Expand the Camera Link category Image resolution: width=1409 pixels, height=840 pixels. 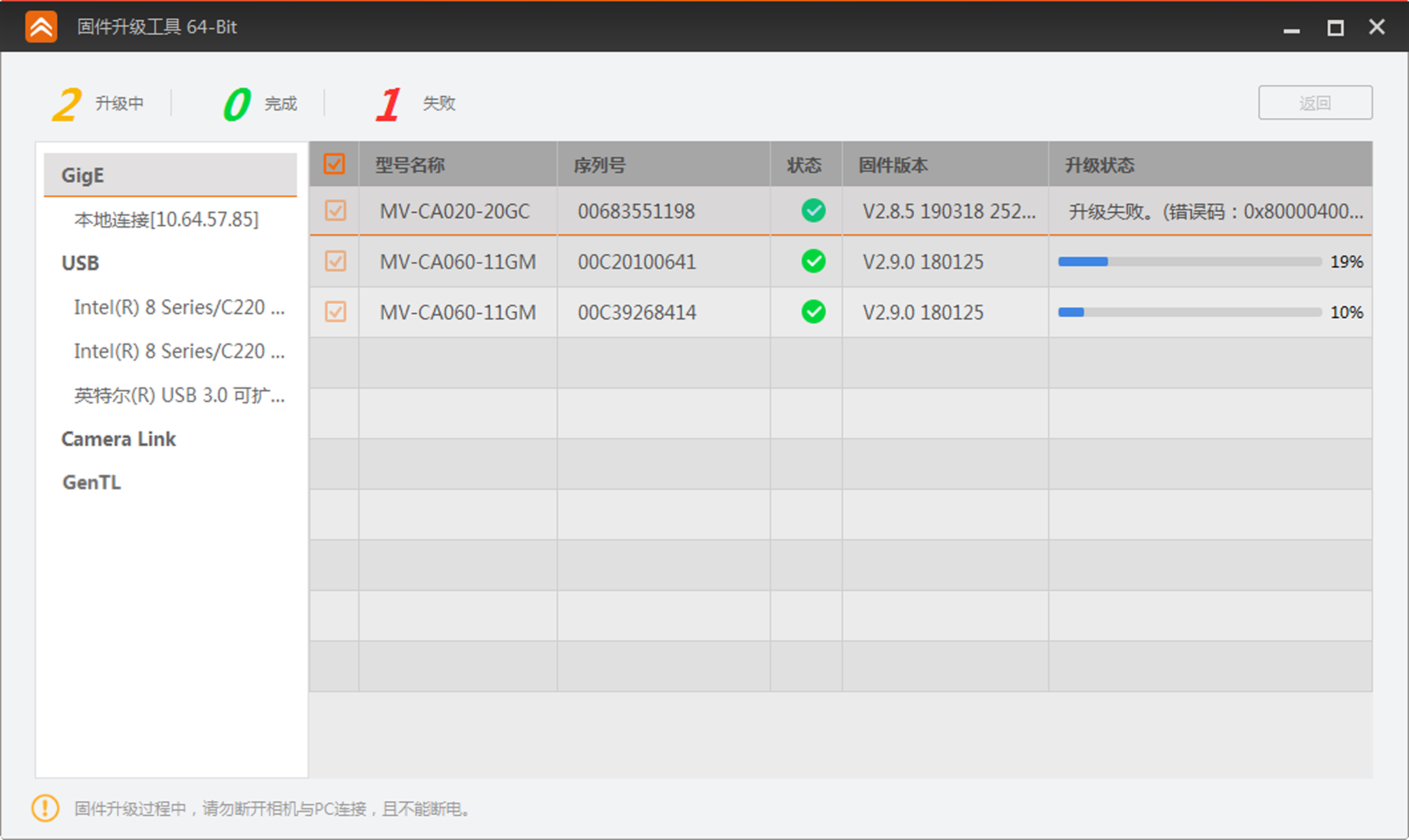119,439
